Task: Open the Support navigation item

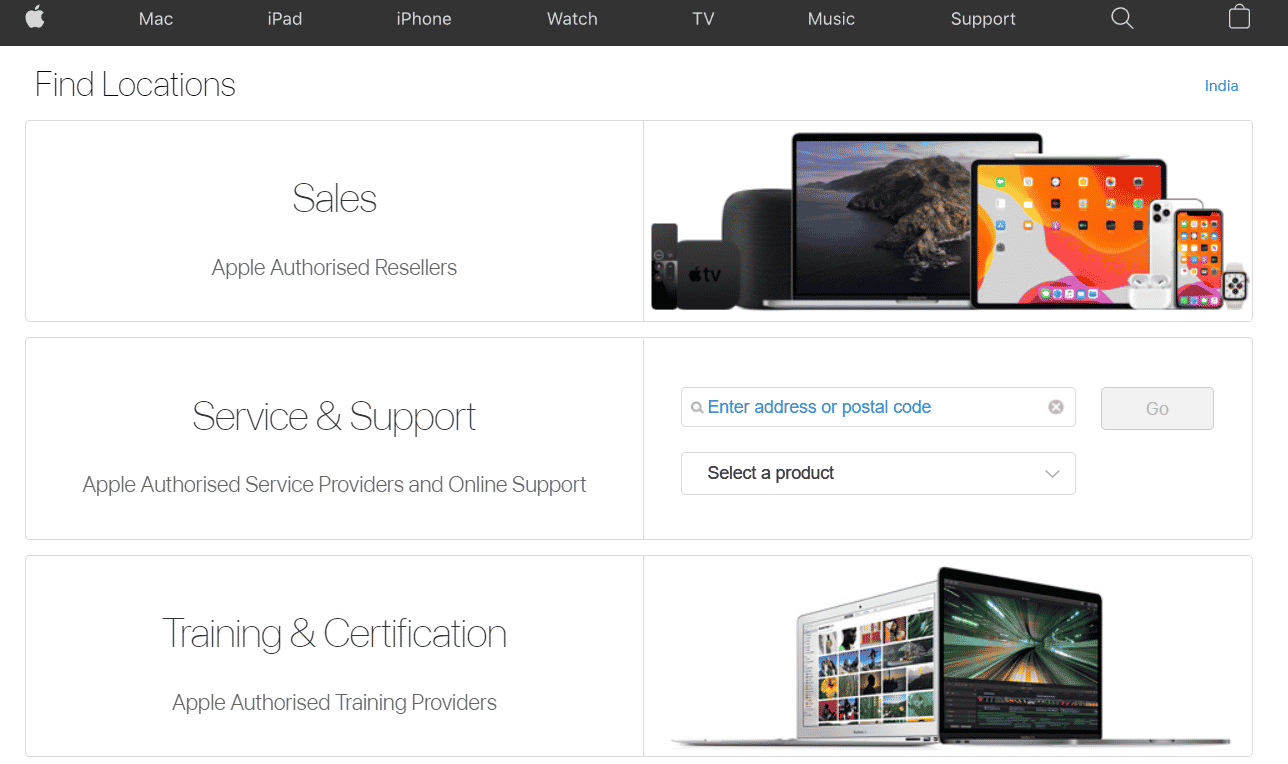Action: [983, 19]
